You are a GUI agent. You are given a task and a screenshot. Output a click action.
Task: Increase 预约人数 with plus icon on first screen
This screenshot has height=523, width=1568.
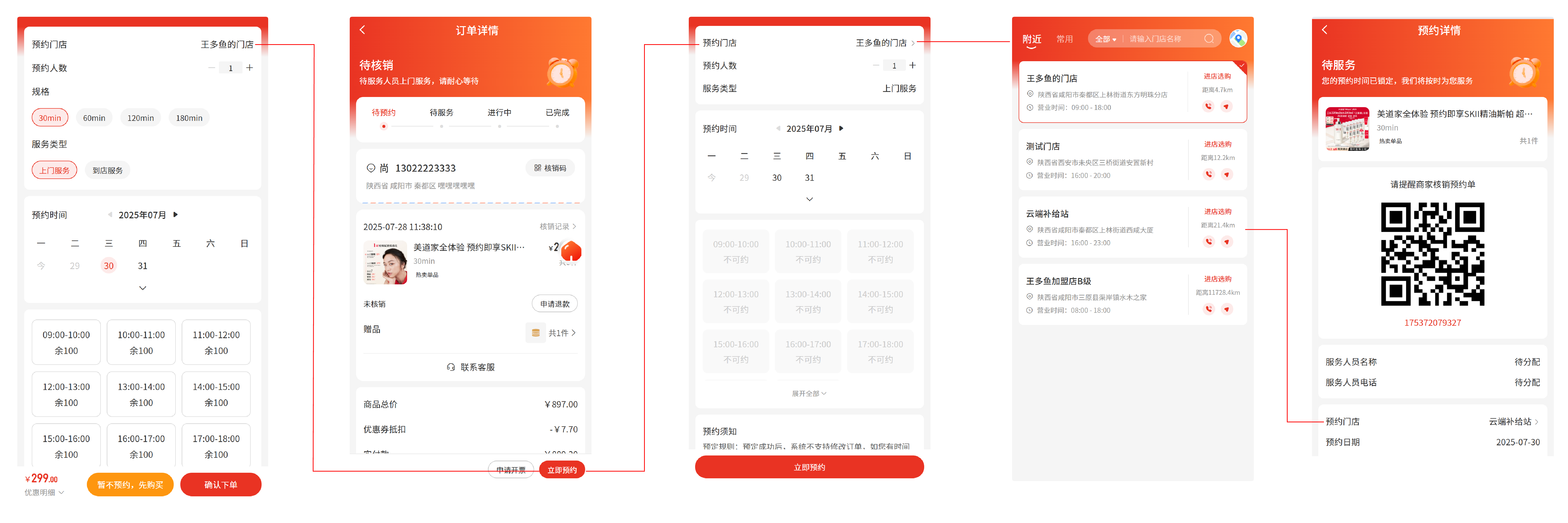[250, 68]
